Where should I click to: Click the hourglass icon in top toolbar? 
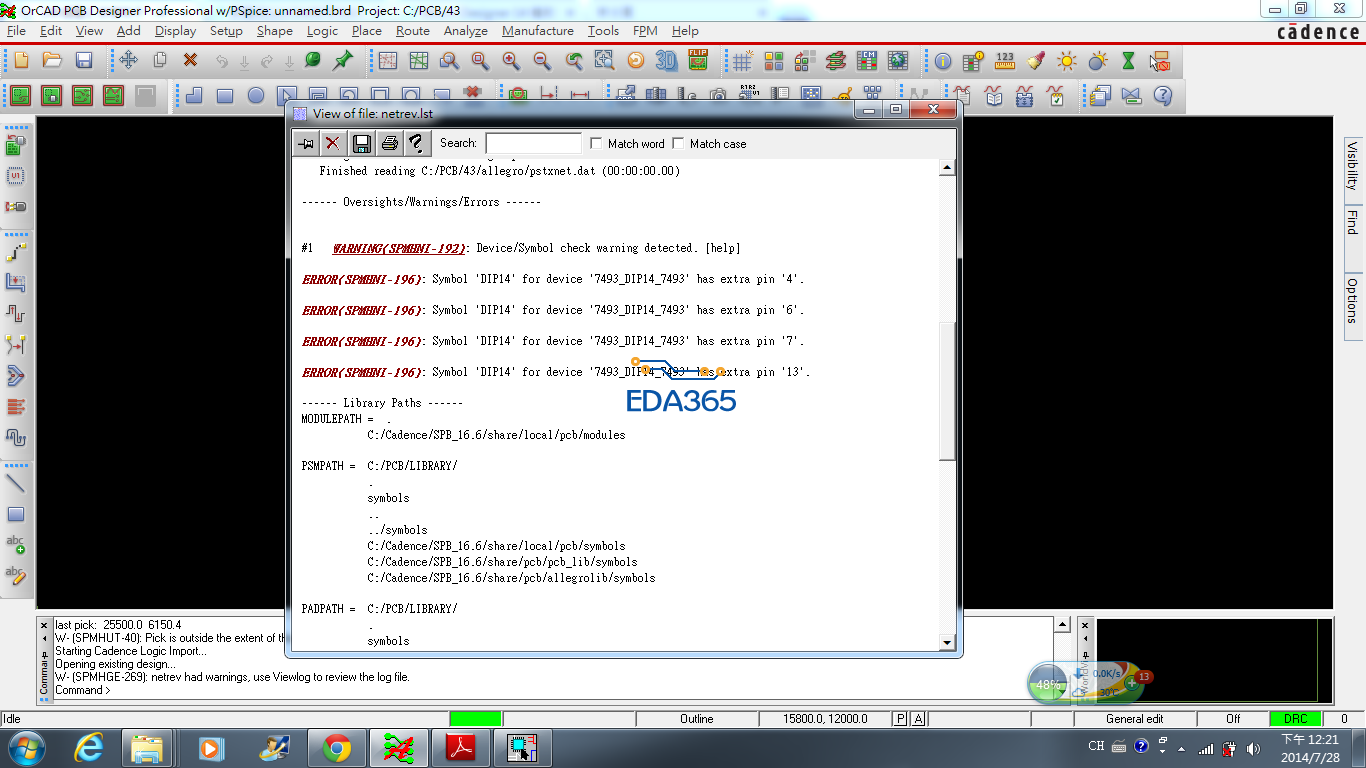click(x=1129, y=60)
